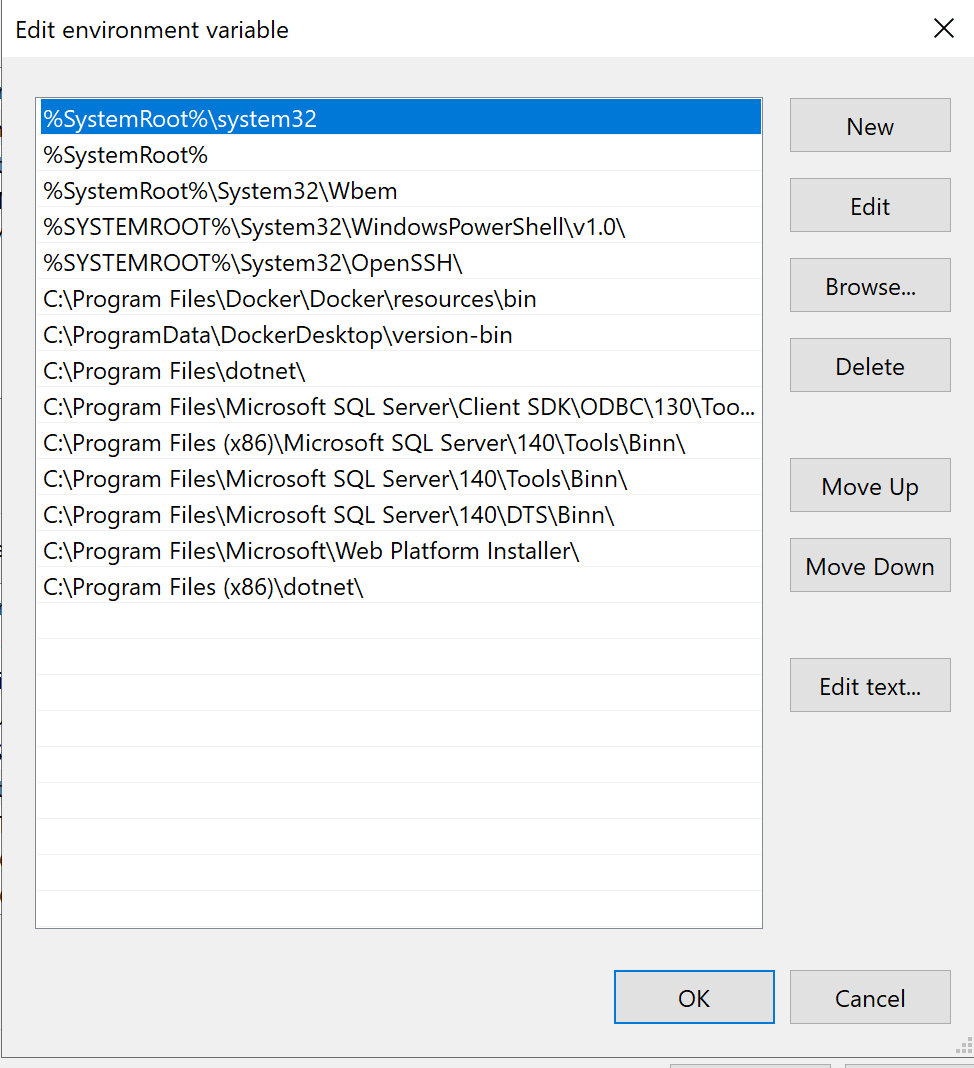Move the selected entry up
The image size is (974, 1068).
click(870, 485)
